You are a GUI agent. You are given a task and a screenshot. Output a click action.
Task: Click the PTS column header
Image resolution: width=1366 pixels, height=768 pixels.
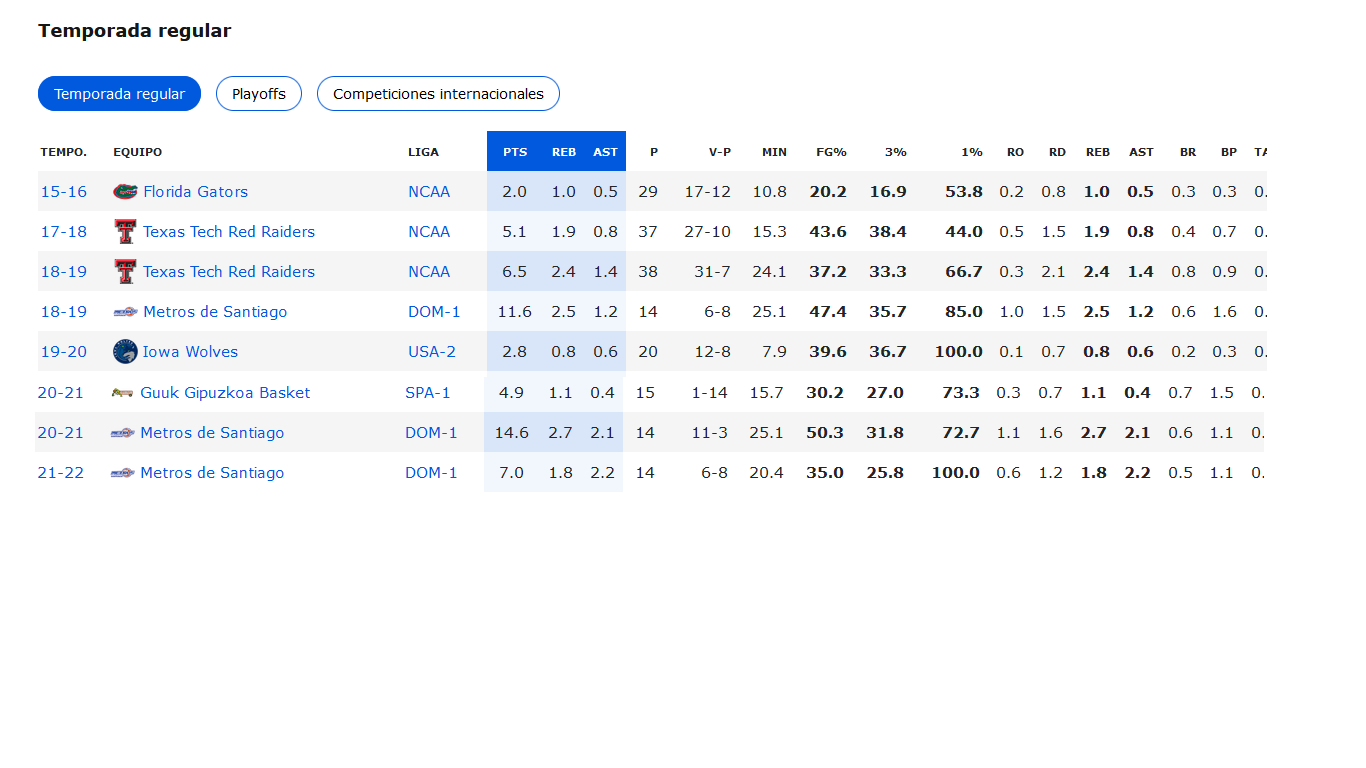[515, 152]
